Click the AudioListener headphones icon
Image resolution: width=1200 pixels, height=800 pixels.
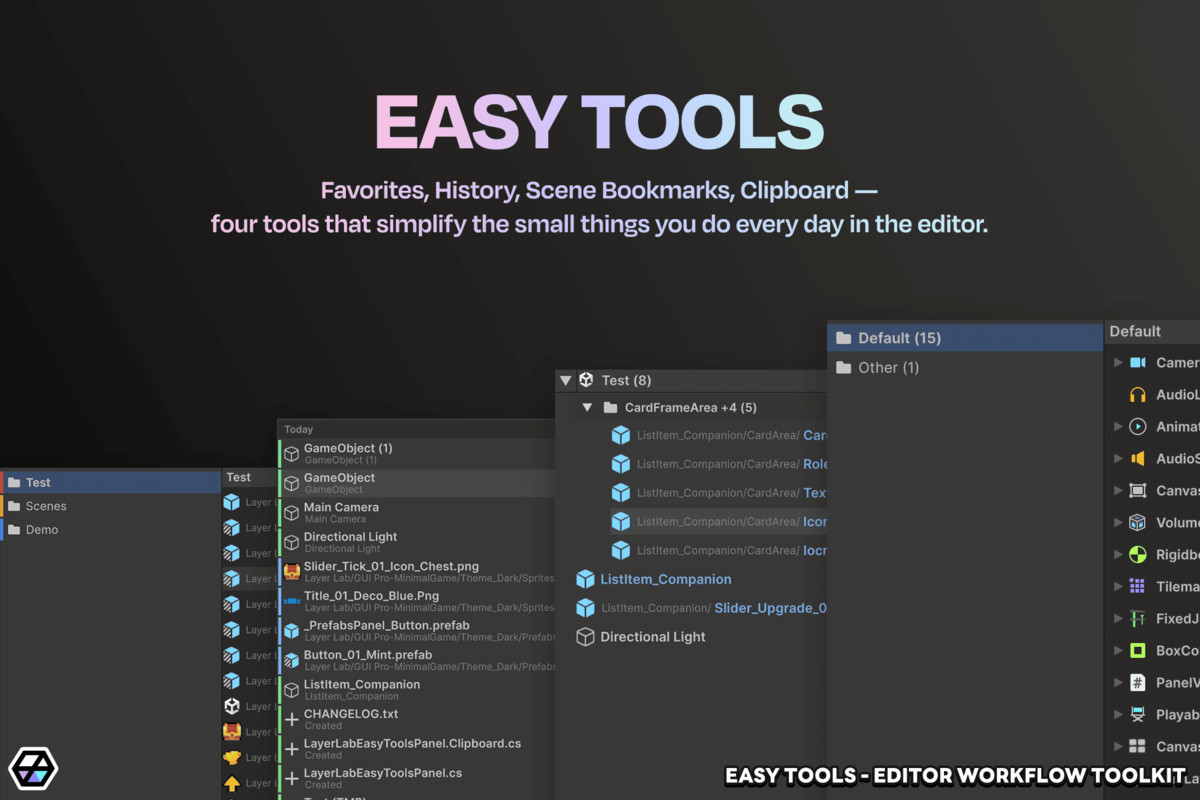[1137, 394]
